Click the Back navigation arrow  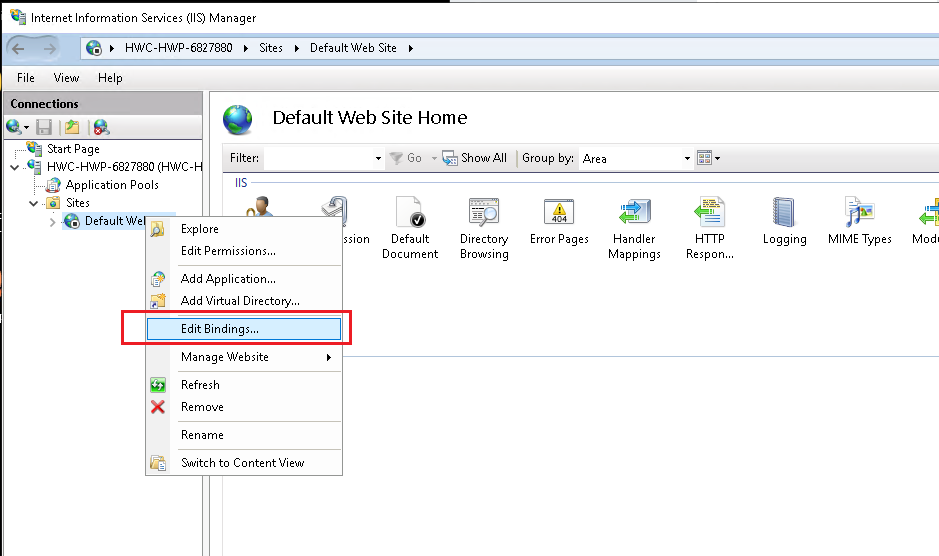pyautogui.click(x=19, y=49)
